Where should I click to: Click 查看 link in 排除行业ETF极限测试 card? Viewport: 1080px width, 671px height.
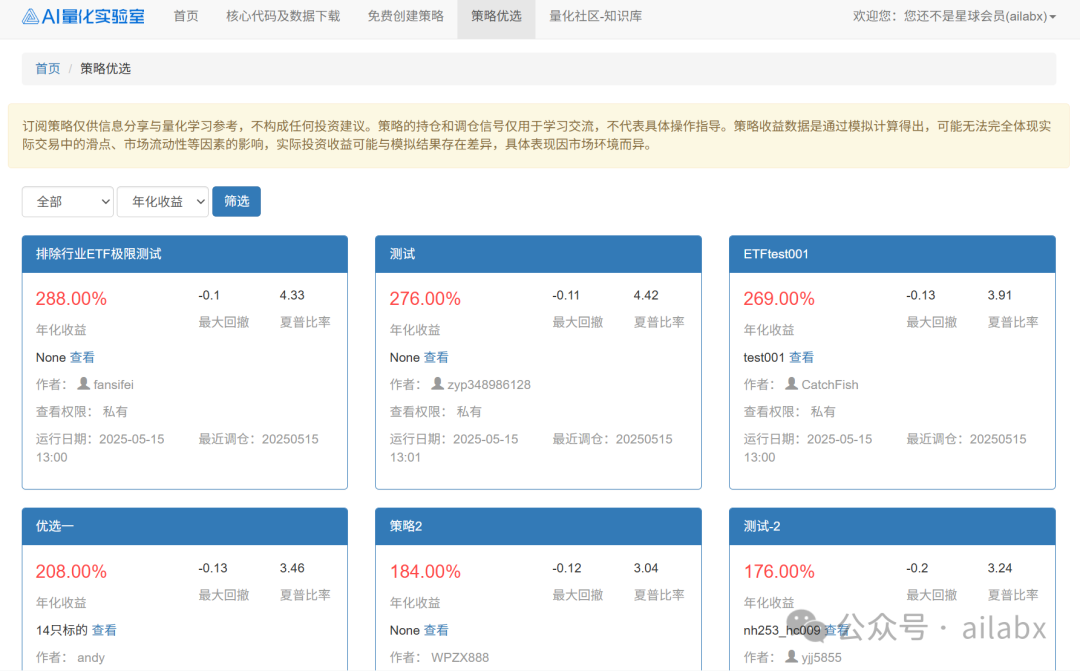pyautogui.click(x=82, y=357)
